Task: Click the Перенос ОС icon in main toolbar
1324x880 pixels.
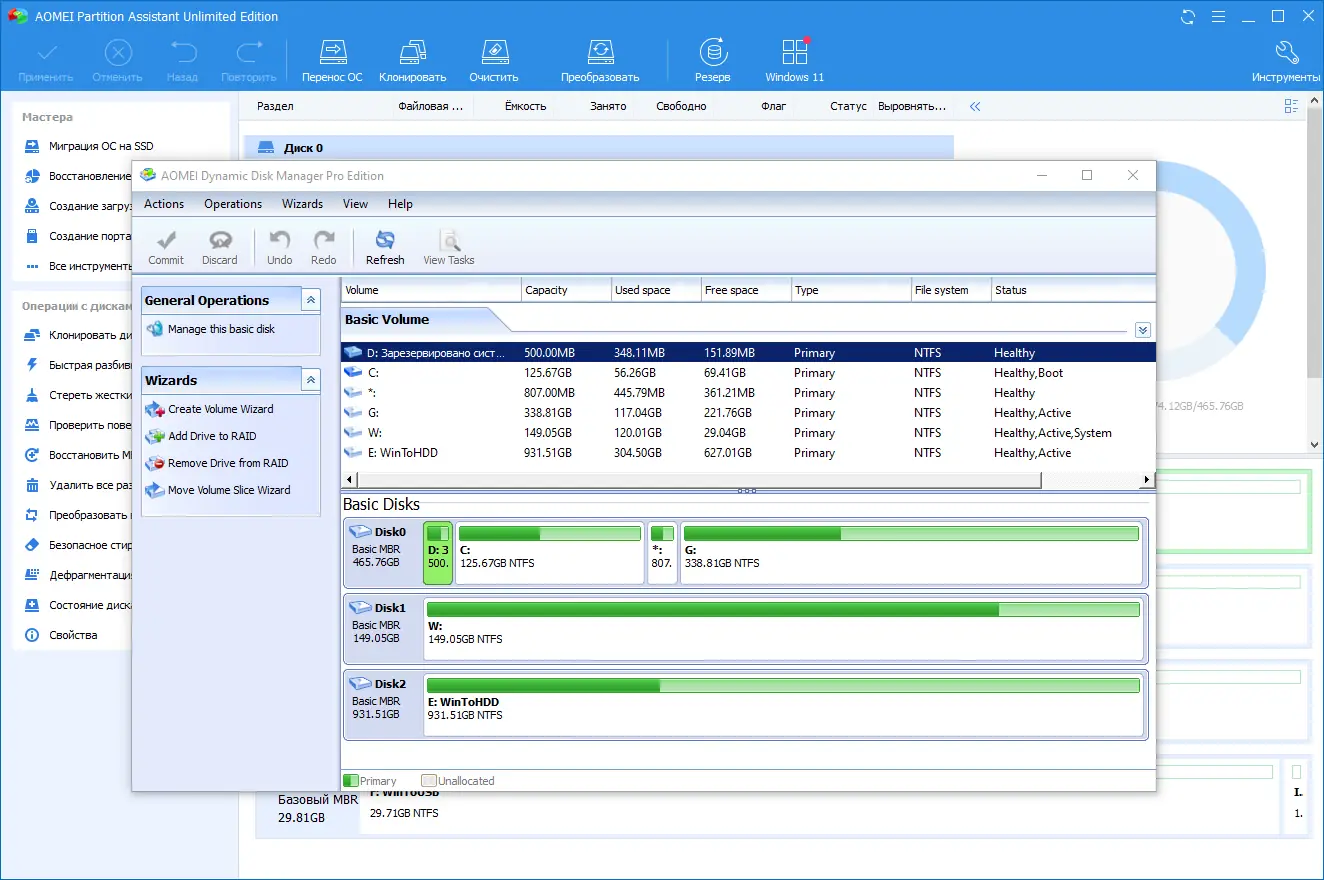Action: click(x=332, y=53)
